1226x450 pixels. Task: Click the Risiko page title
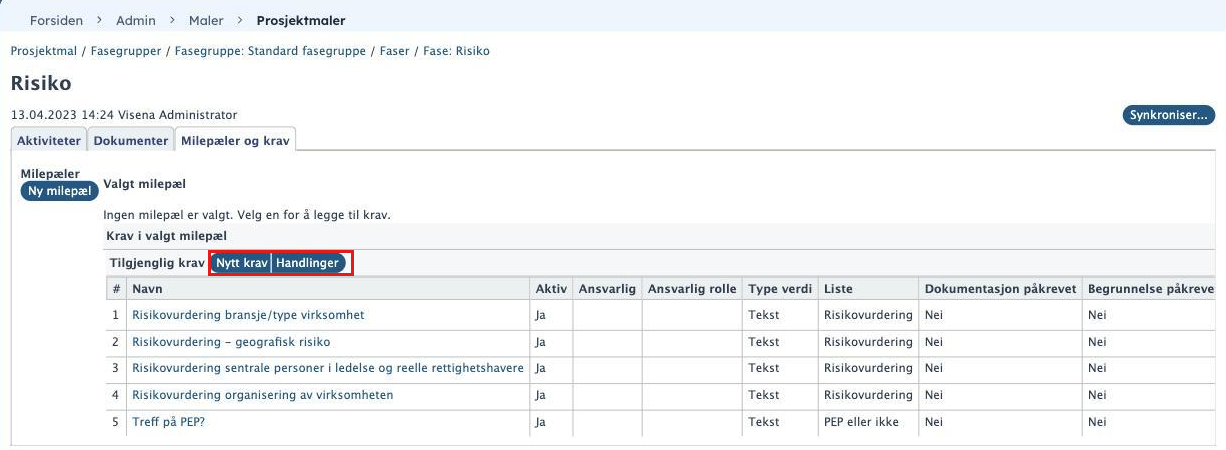click(x=41, y=84)
